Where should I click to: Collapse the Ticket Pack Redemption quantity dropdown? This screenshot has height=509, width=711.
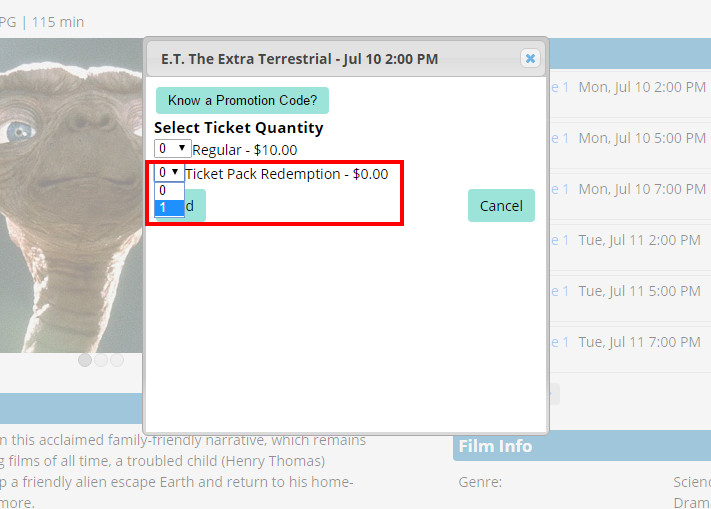click(168, 173)
